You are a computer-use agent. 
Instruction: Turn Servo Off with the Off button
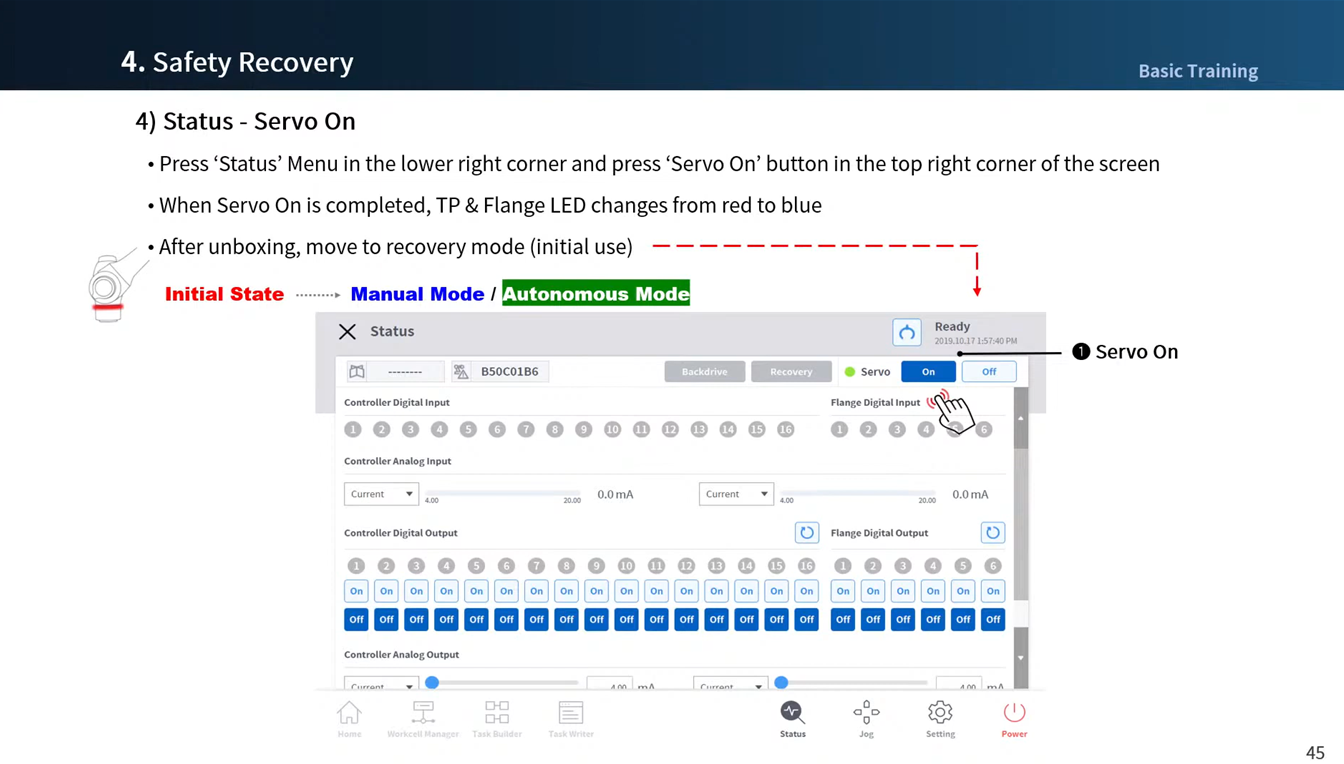point(989,372)
